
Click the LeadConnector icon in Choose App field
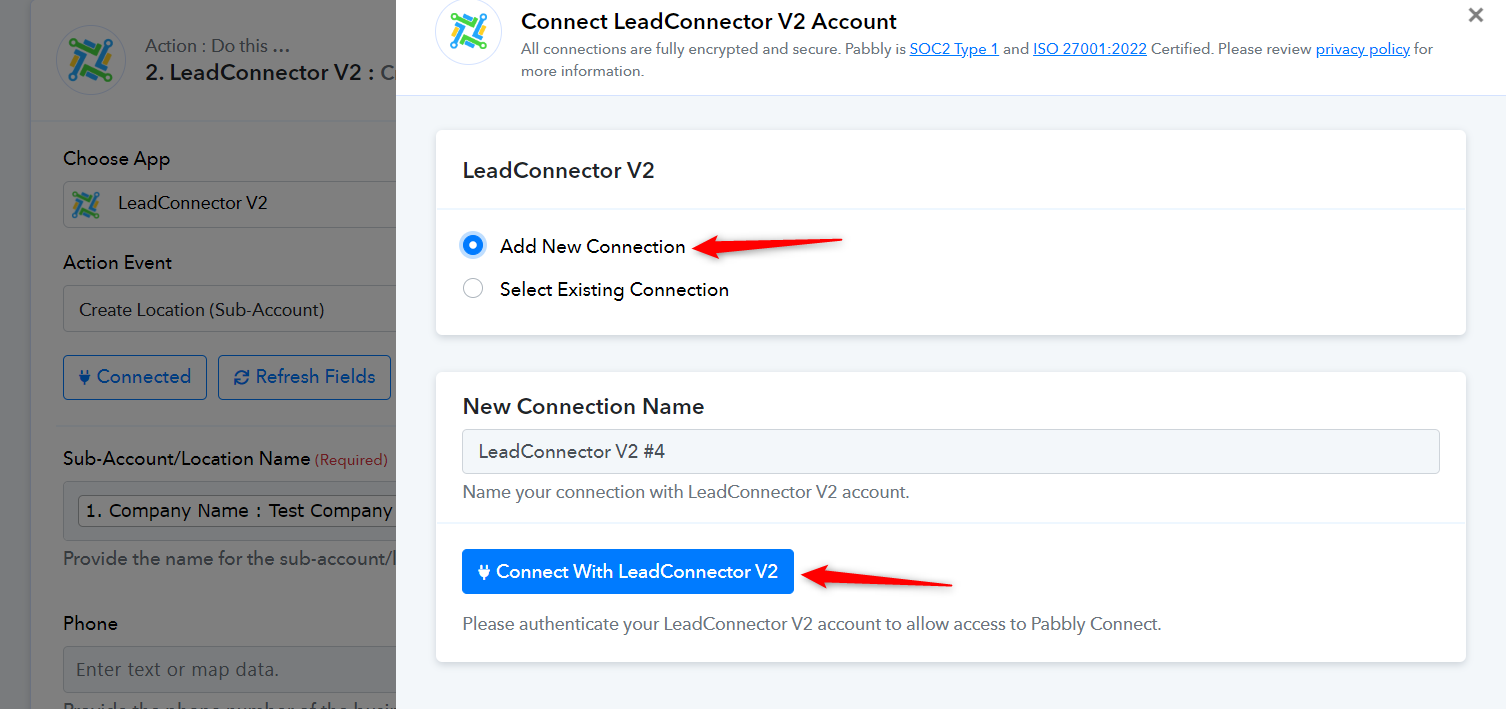click(85, 203)
